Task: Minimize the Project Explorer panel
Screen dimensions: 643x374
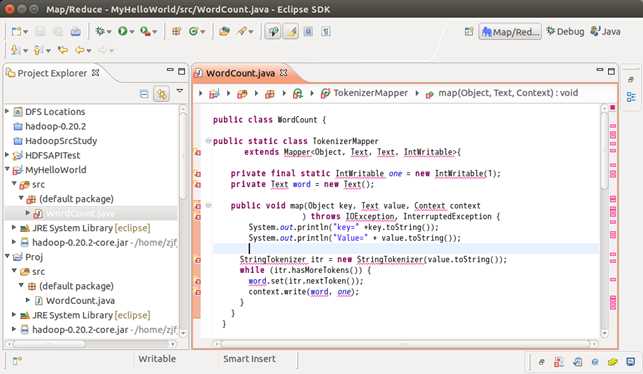Action: click(x=170, y=71)
